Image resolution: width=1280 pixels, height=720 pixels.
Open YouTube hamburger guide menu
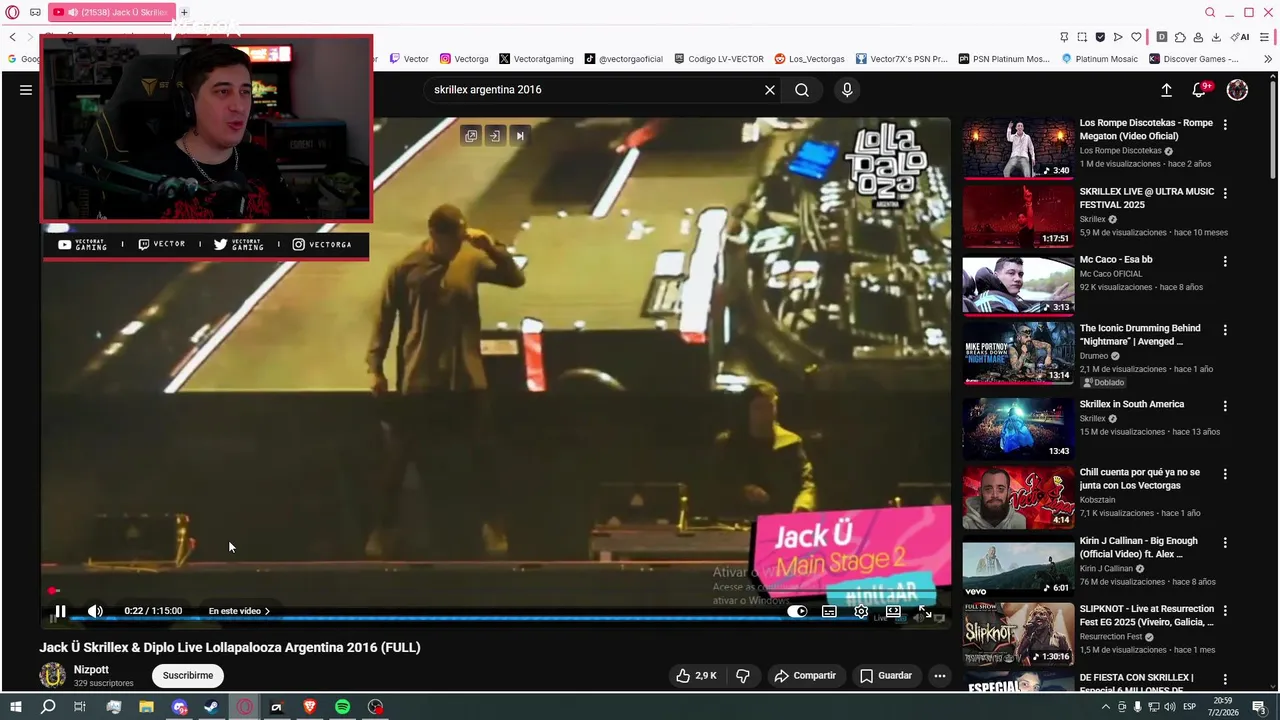(x=26, y=90)
